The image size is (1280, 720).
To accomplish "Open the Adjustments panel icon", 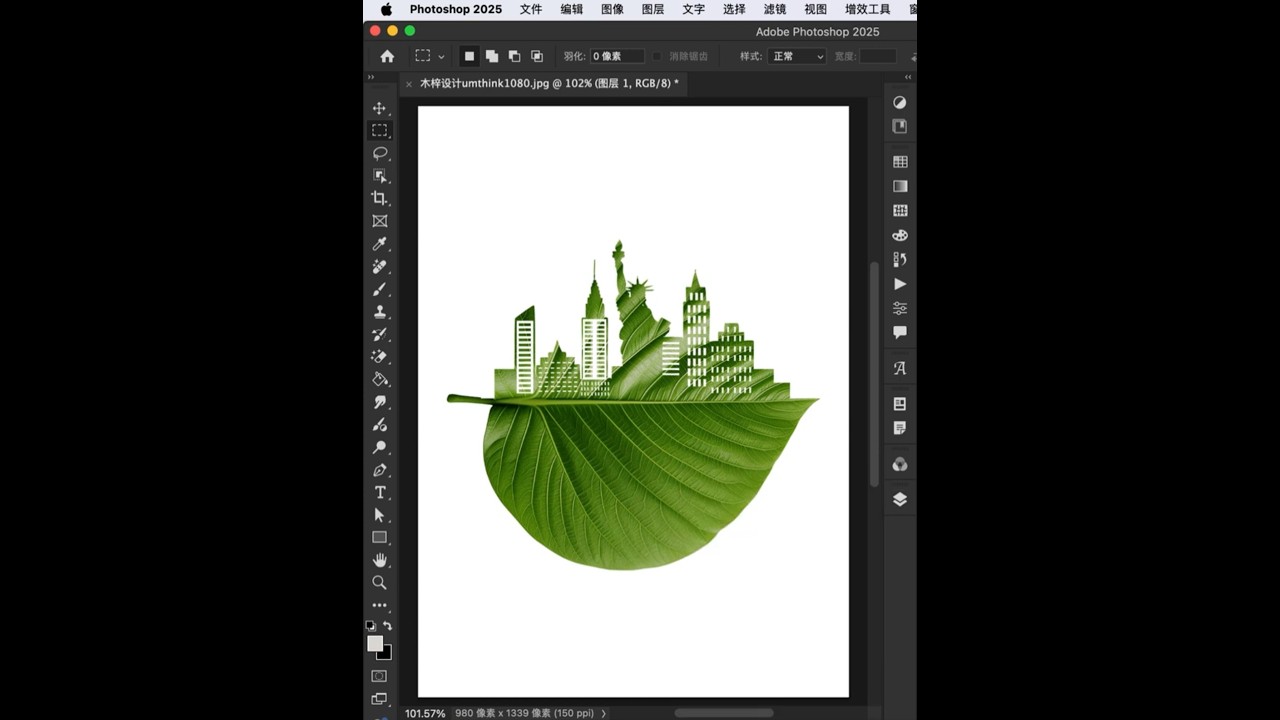I will (x=900, y=102).
